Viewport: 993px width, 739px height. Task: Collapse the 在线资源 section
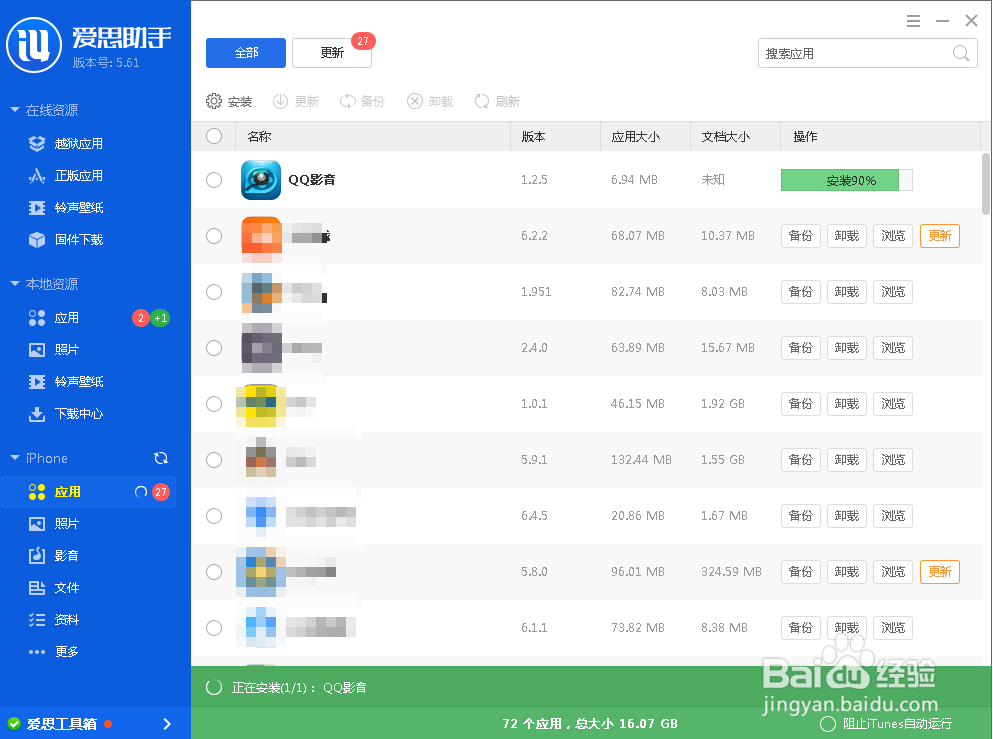pos(15,110)
